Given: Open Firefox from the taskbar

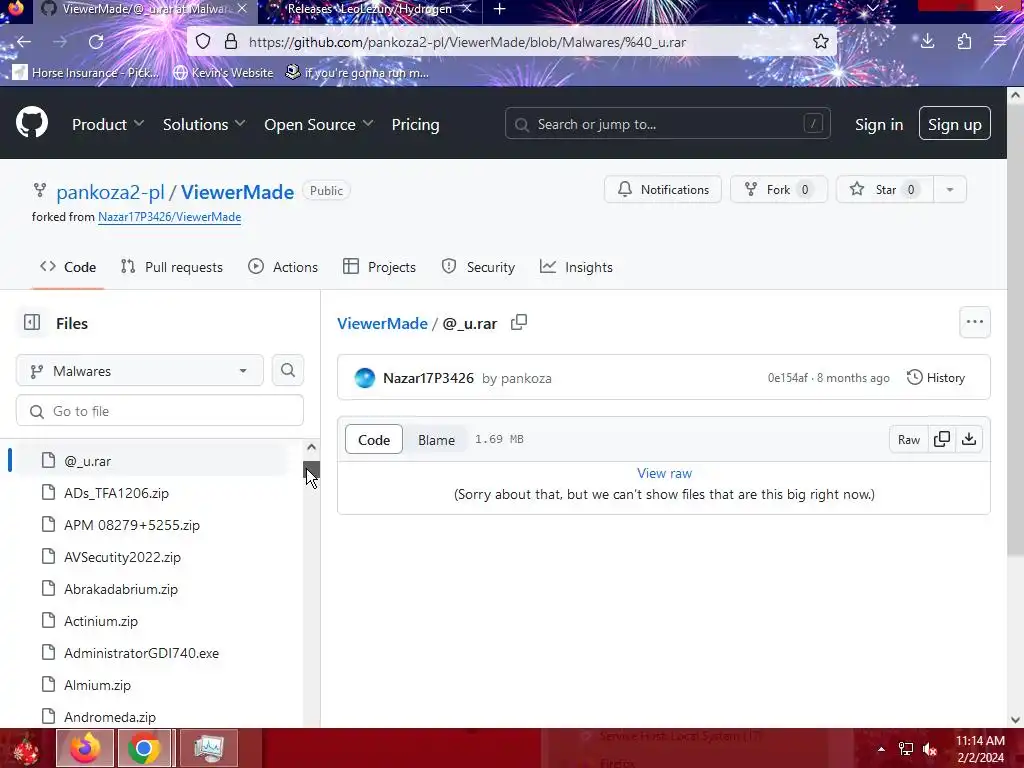Looking at the screenshot, I should 85,748.
